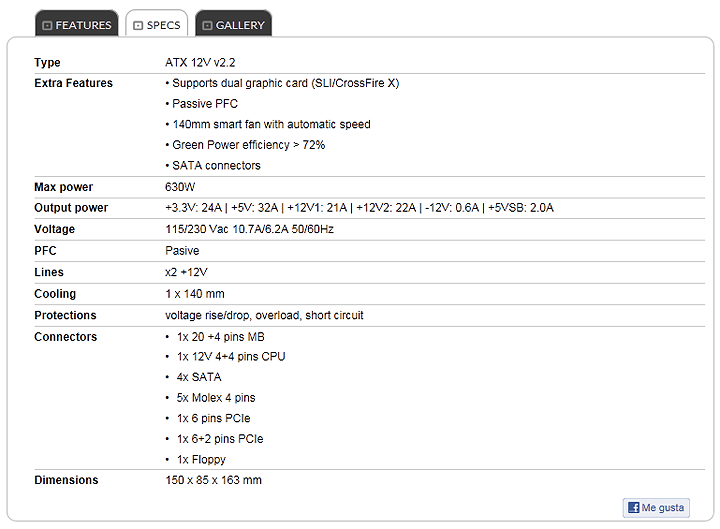Switch to the Features tab

pos(76,25)
